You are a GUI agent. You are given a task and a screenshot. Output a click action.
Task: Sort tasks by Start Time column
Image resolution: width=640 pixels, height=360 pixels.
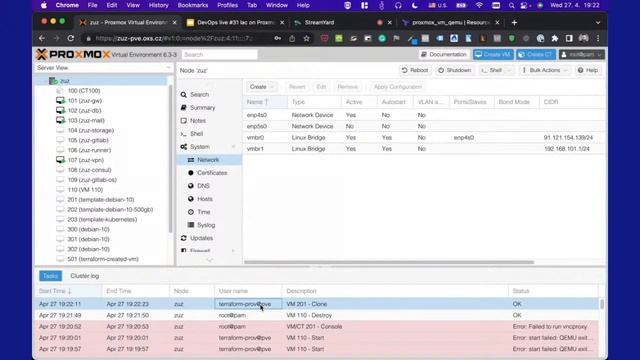pos(68,291)
